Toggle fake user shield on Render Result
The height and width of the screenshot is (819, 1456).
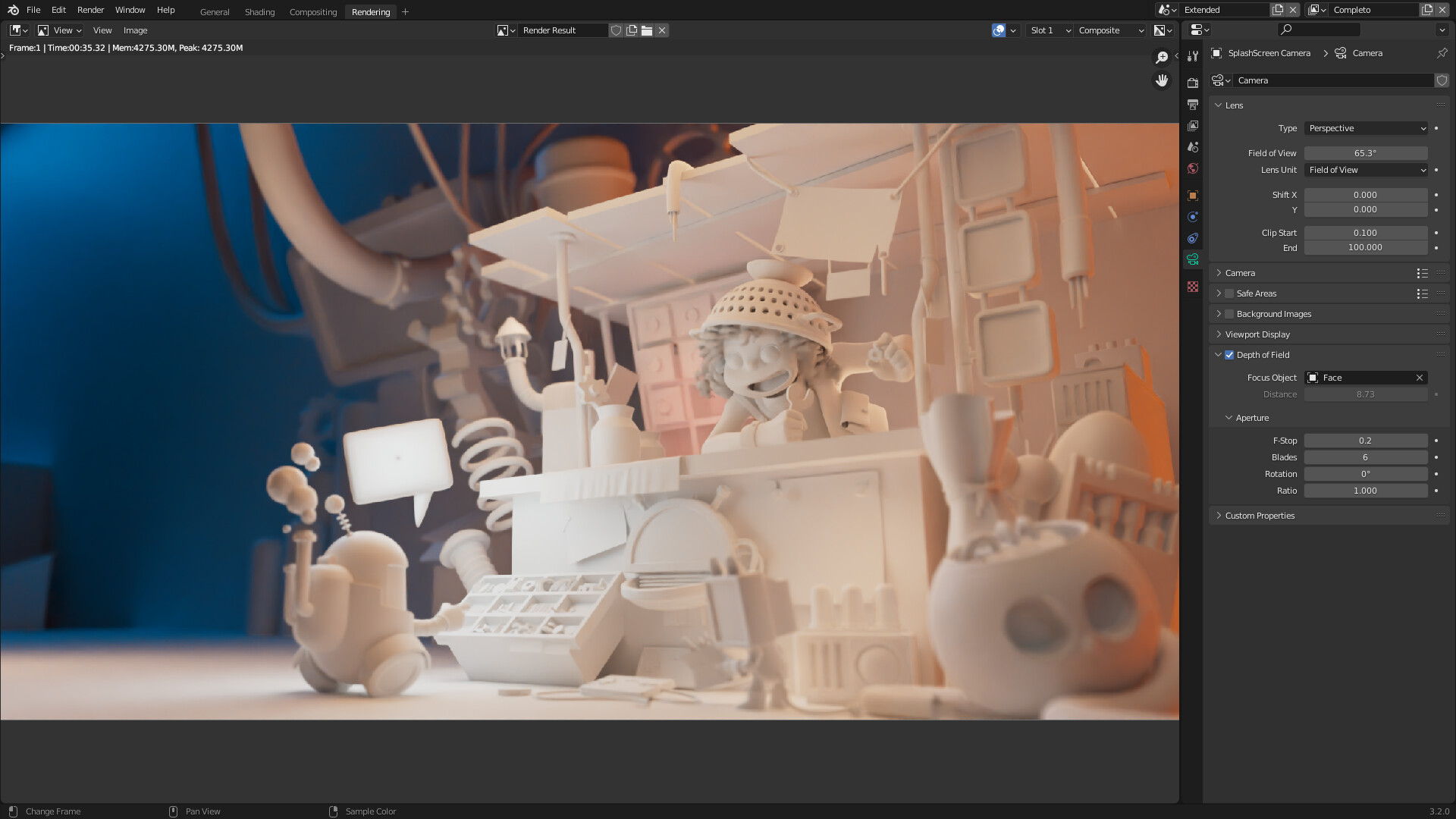pos(617,30)
